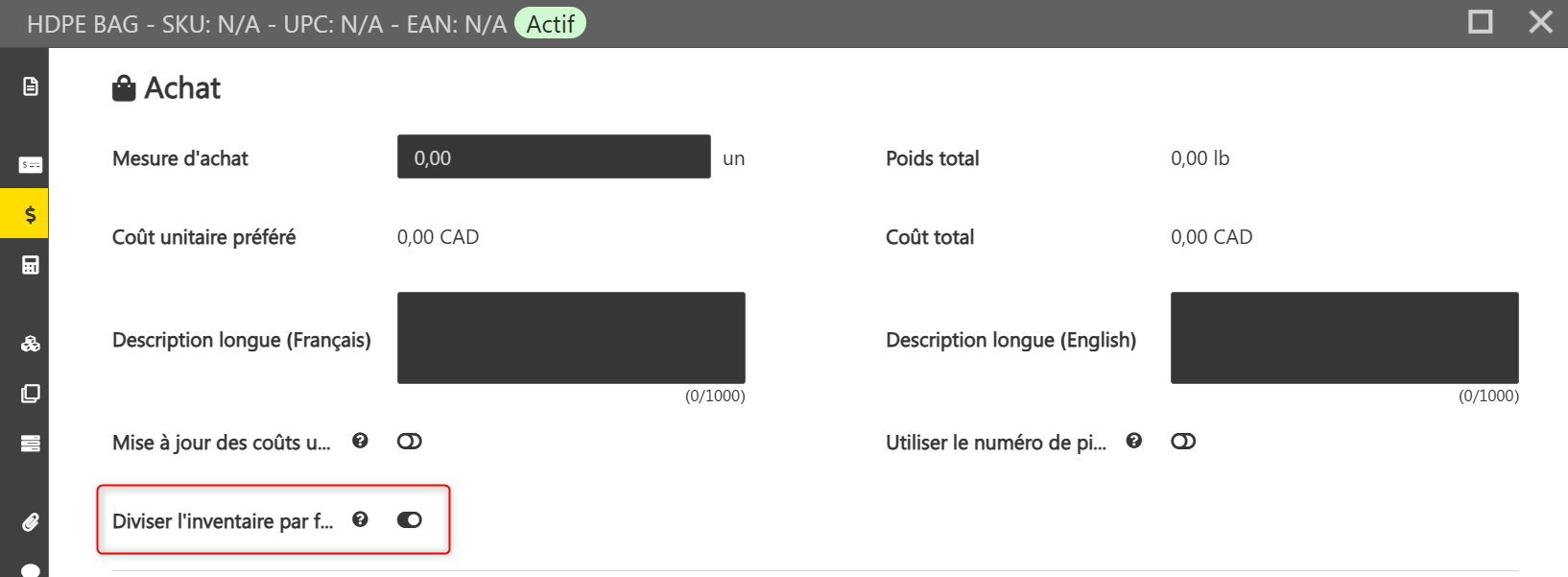This screenshot has height=577, width=1568.
Task: Click help icon beside Mise à jour des coûts
Action: coord(360,441)
